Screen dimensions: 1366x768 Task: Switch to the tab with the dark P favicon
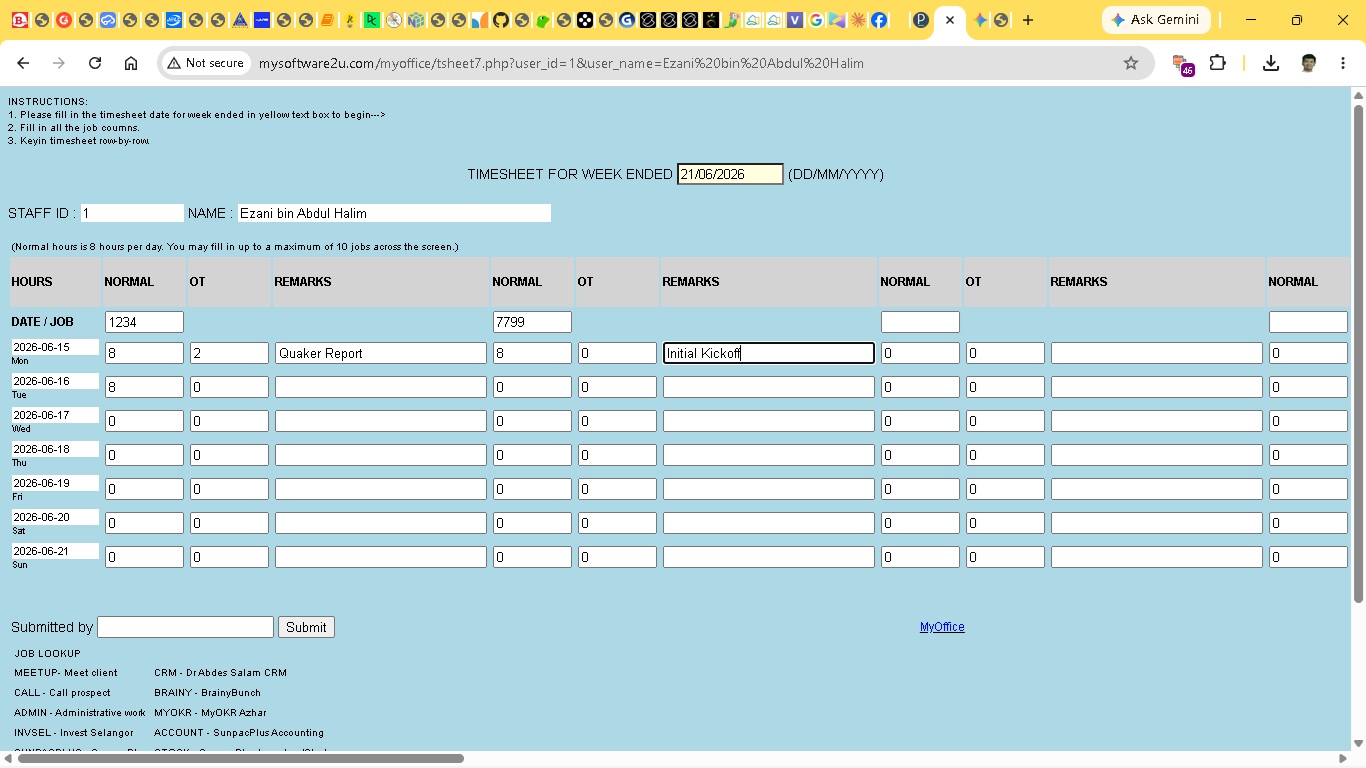[921, 20]
